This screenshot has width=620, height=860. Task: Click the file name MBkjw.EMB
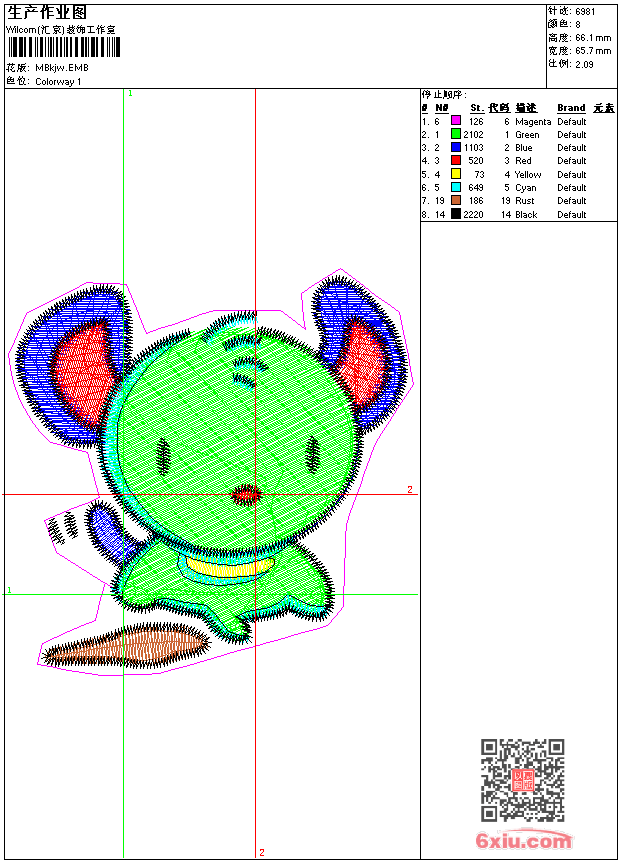[x=61, y=68]
